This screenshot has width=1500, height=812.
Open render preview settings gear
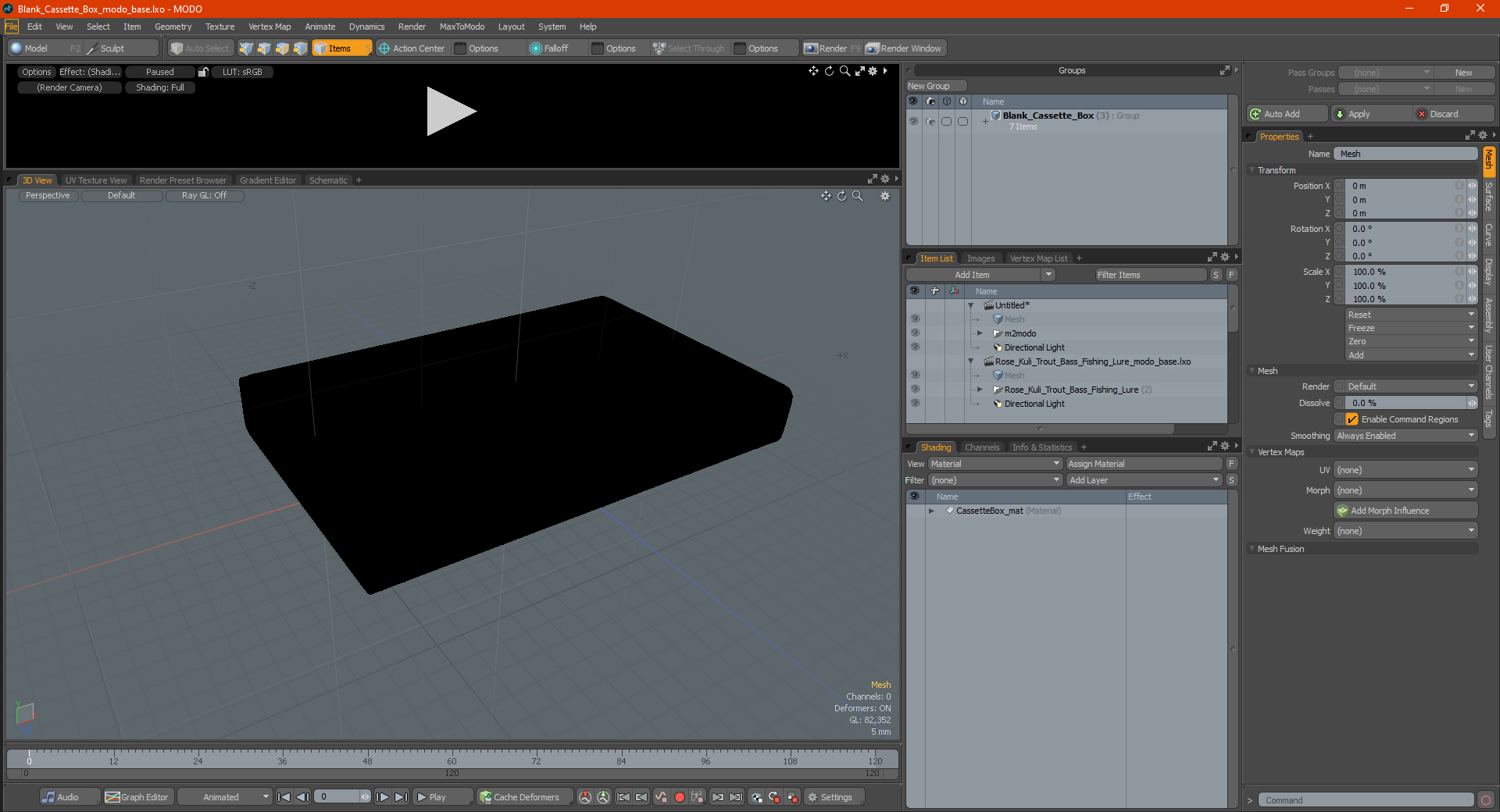[x=873, y=71]
